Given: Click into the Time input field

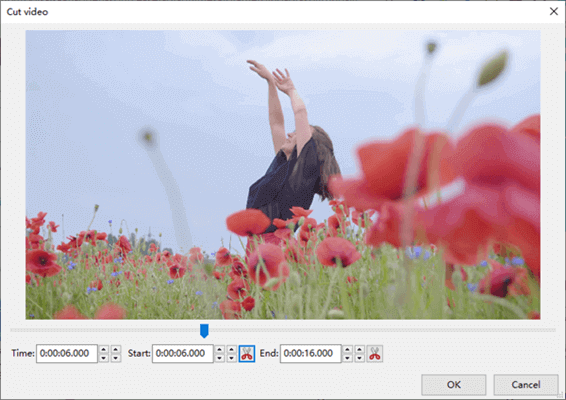Looking at the screenshot, I should 67,353.
